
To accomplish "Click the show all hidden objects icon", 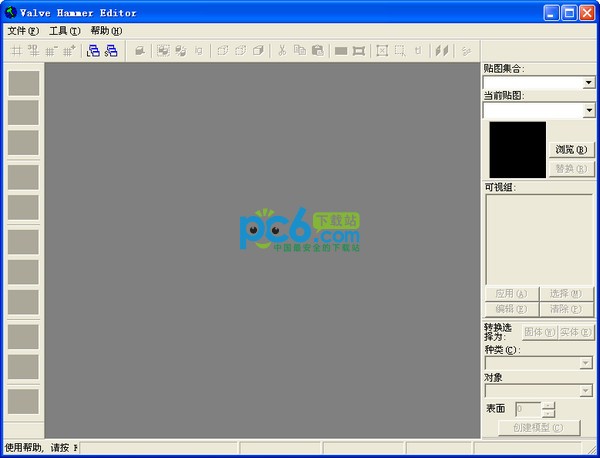I will [258, 51].
